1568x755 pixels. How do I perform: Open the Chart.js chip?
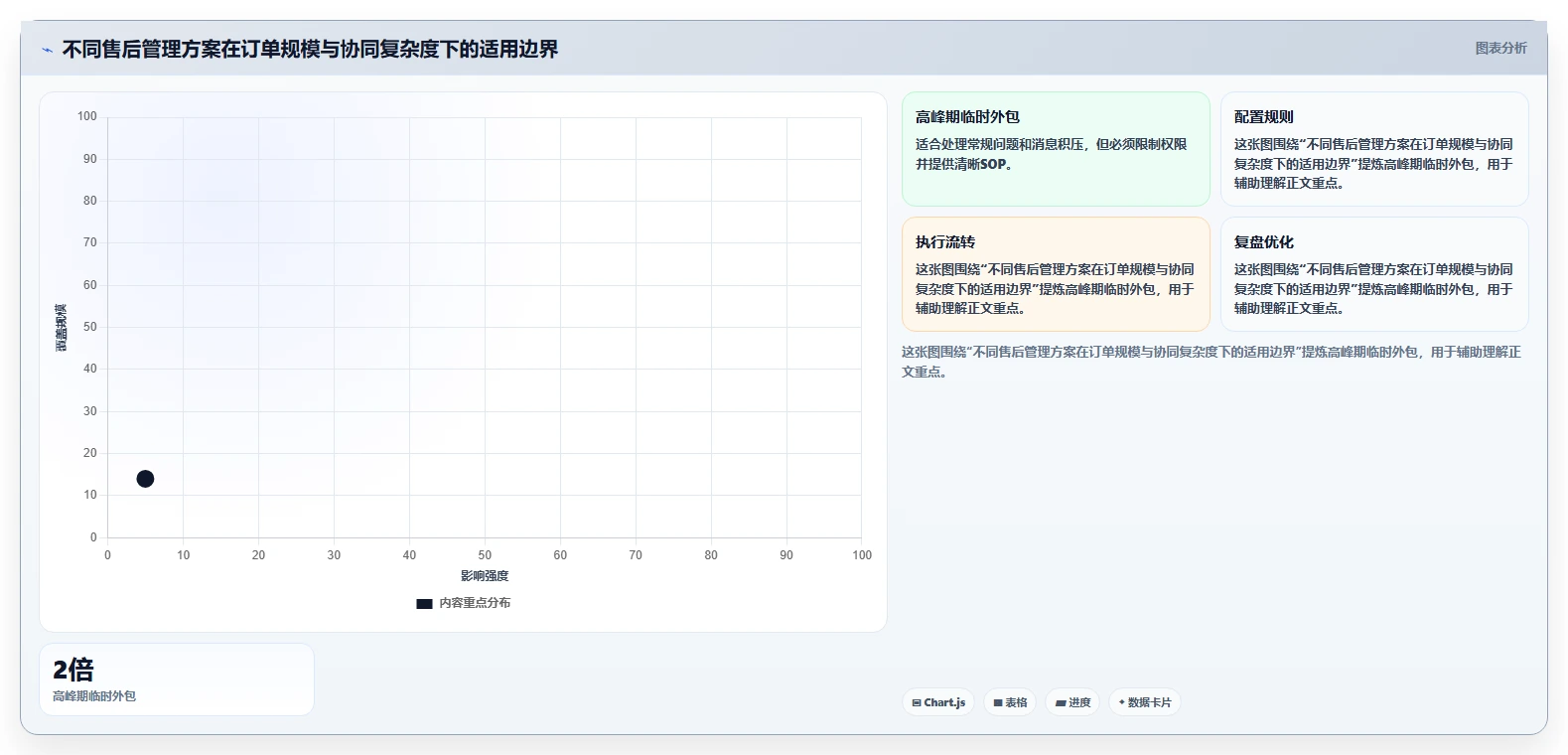[x=938, y=702]
